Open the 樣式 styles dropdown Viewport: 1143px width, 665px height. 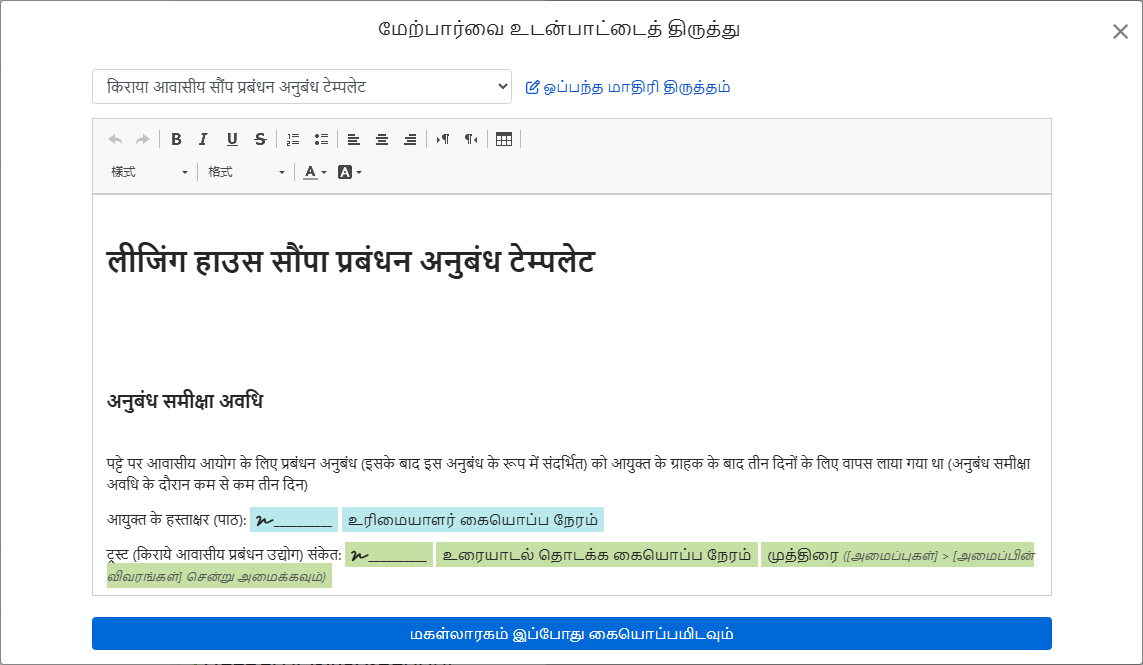(x=149, y=172)
